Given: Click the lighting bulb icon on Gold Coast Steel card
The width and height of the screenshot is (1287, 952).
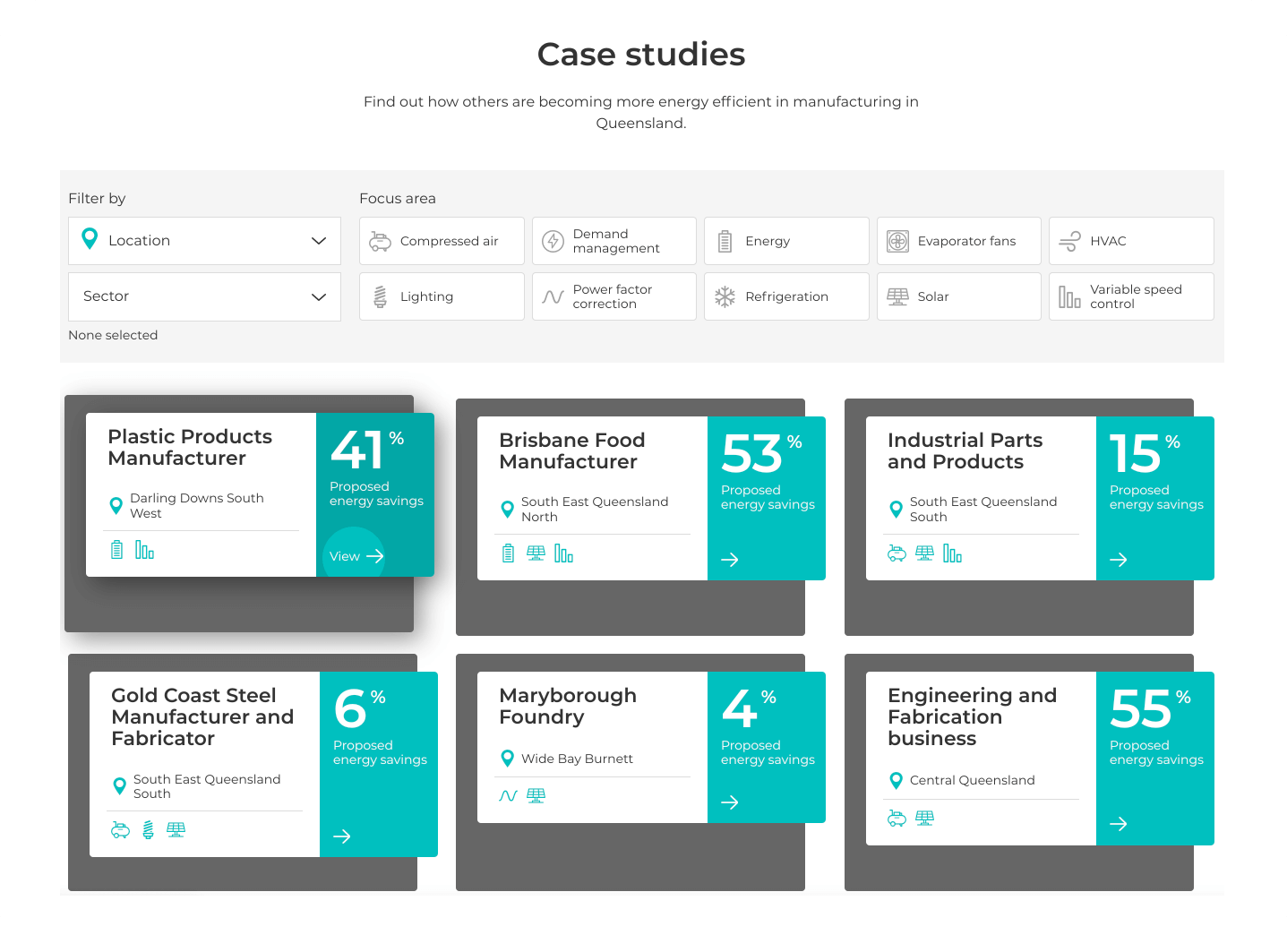Looking at the screenshot, I should [149, 830].
